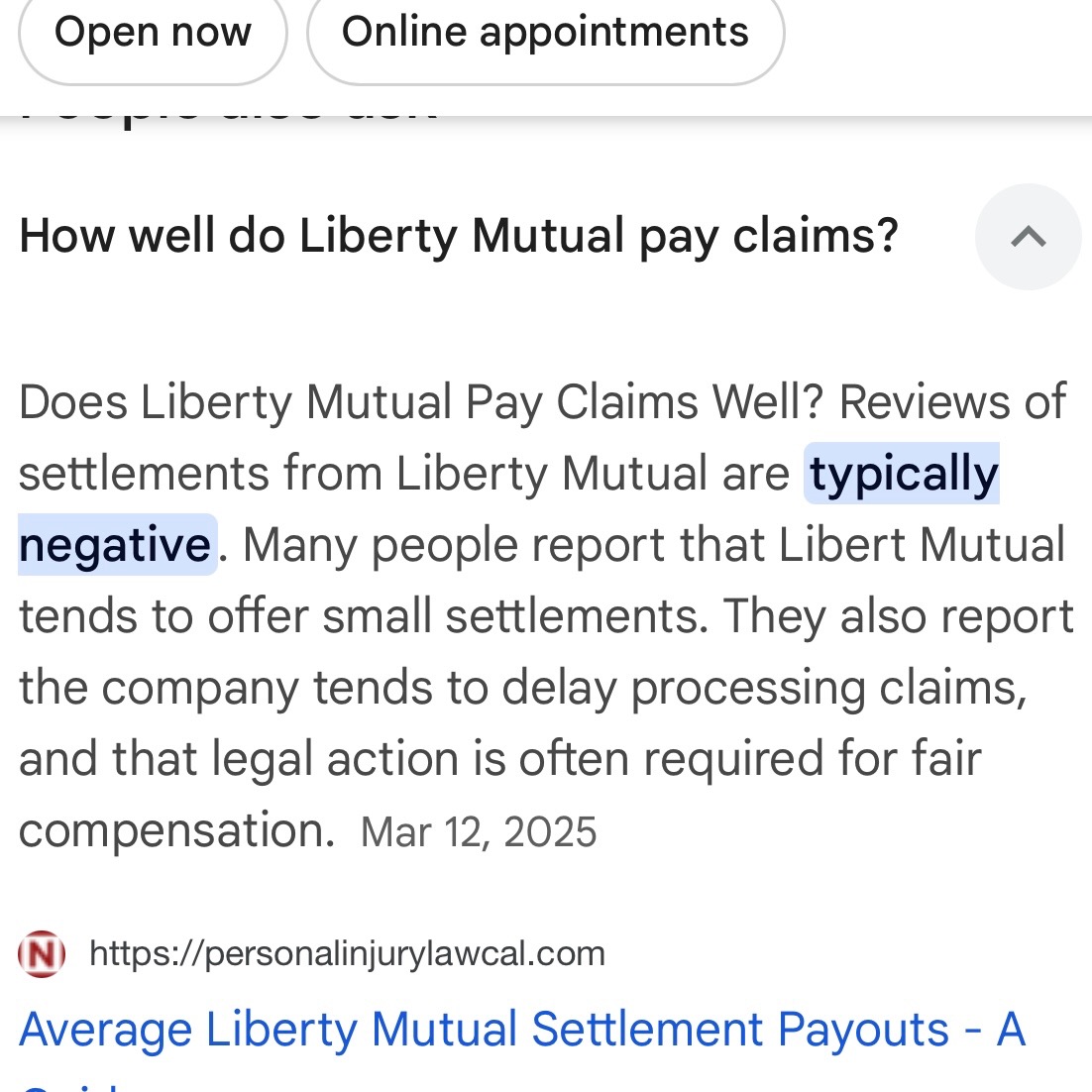Screen dimensions: 1092x1092
Task: Click the https://personalinjurylawcal.com source URL
Action: (347, 954)
